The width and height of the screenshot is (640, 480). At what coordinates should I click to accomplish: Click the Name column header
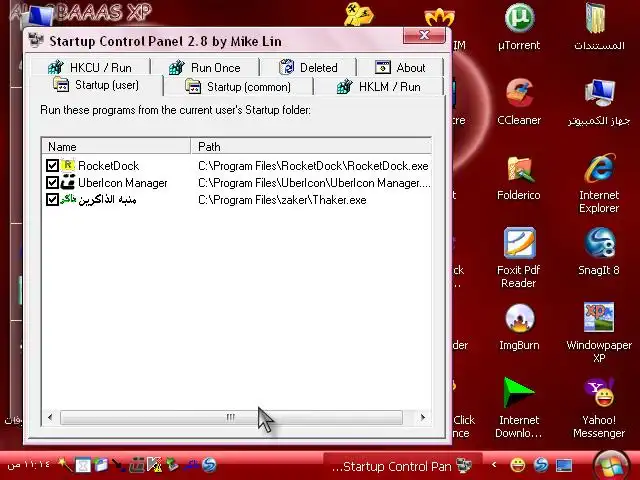pos(116,147)
